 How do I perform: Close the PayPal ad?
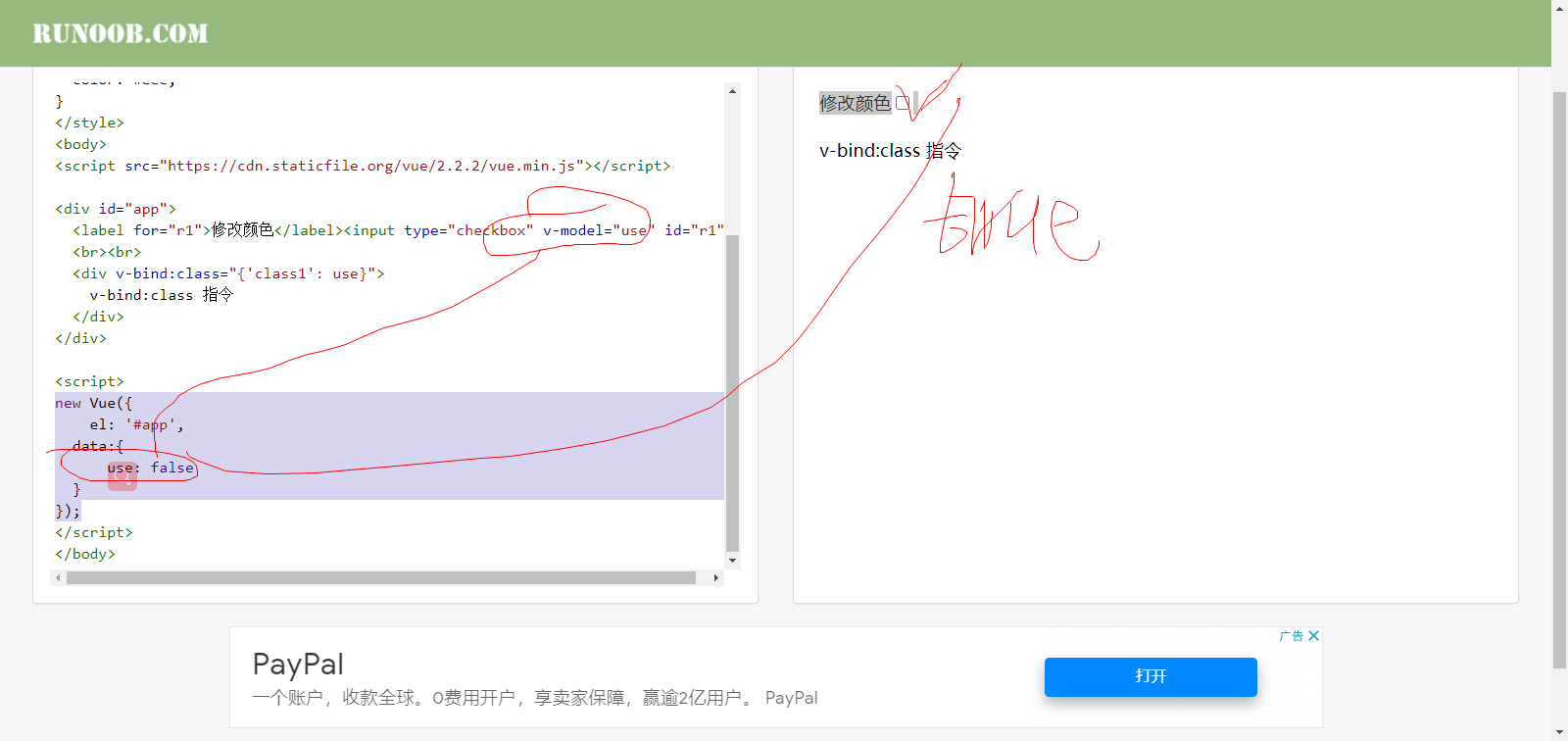point(1314,636)
